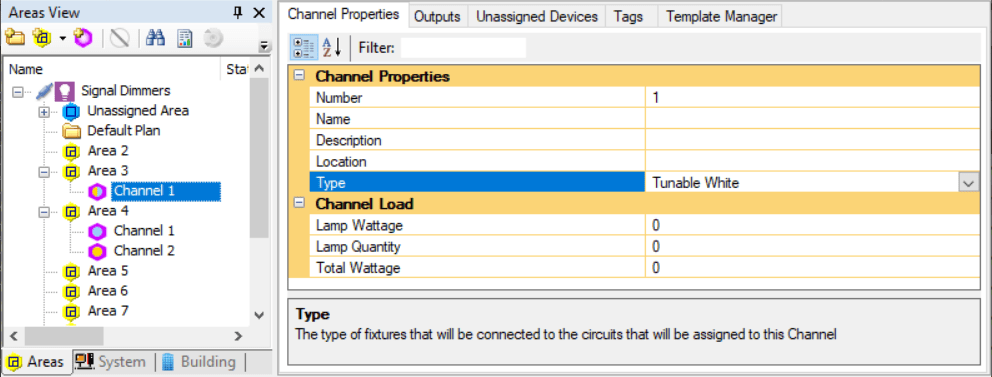Switch to the System view tab

tap(111, 362)
